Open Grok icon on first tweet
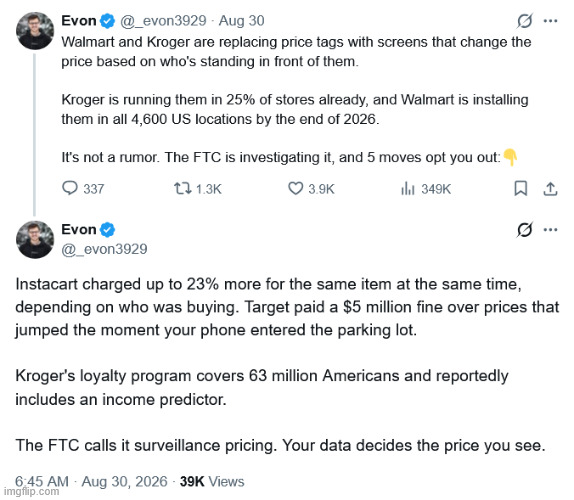Image resolution: width=574 pixels, height=500 pixels. point(525,21)
